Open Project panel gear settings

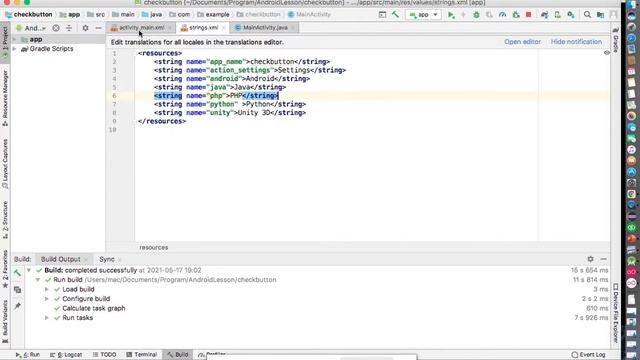click(85, 28)
